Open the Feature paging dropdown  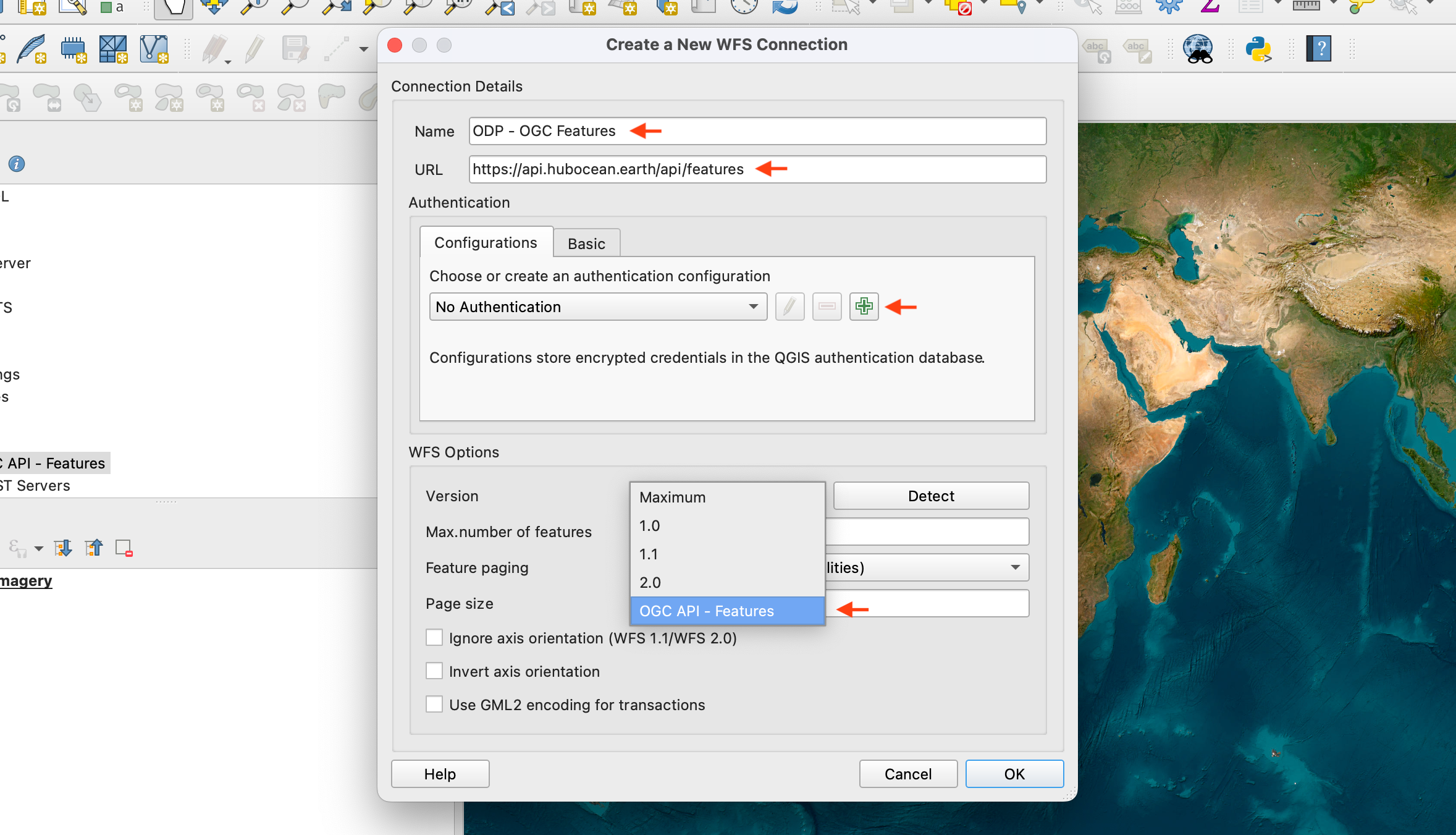click(927, 567)
